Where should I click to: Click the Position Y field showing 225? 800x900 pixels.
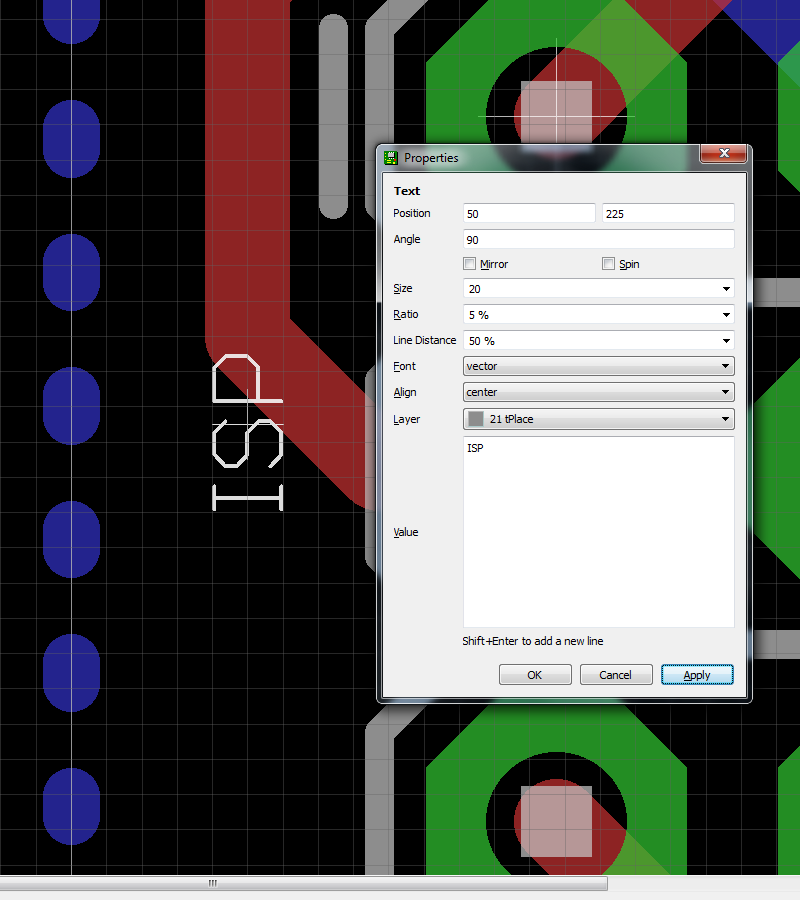click(x=668, y=214)
